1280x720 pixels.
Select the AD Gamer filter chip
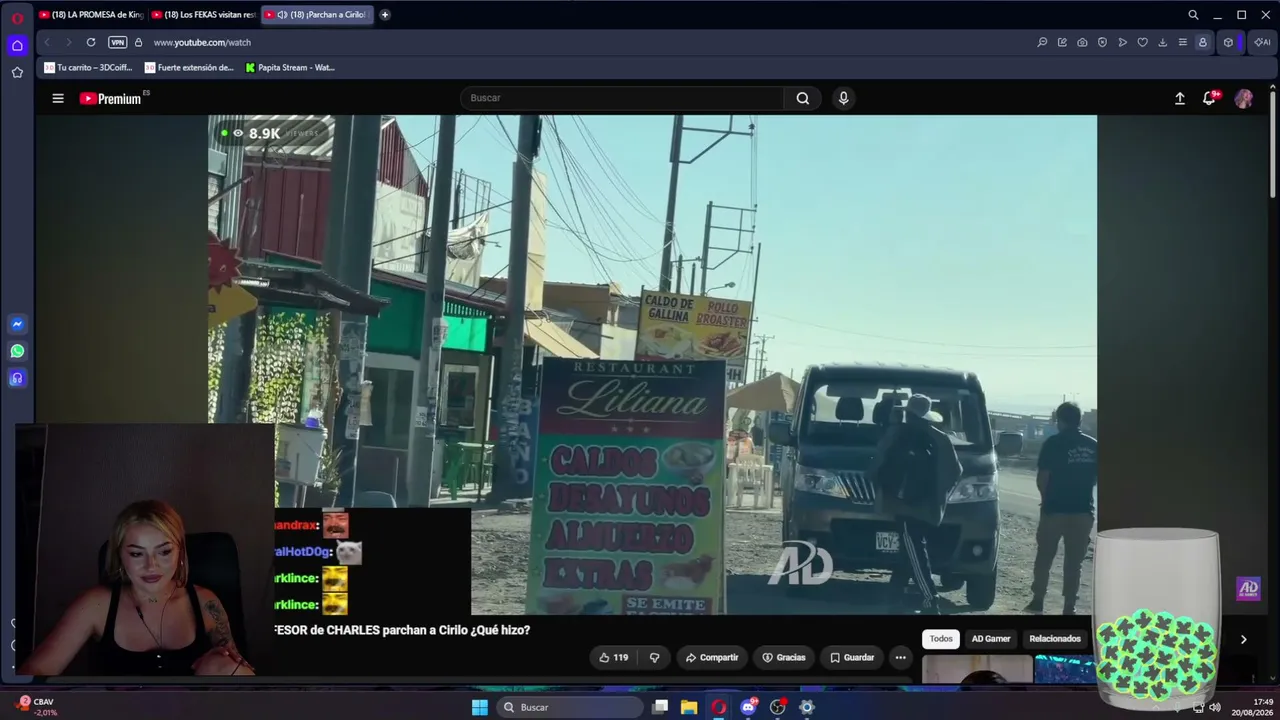[991, 639]
